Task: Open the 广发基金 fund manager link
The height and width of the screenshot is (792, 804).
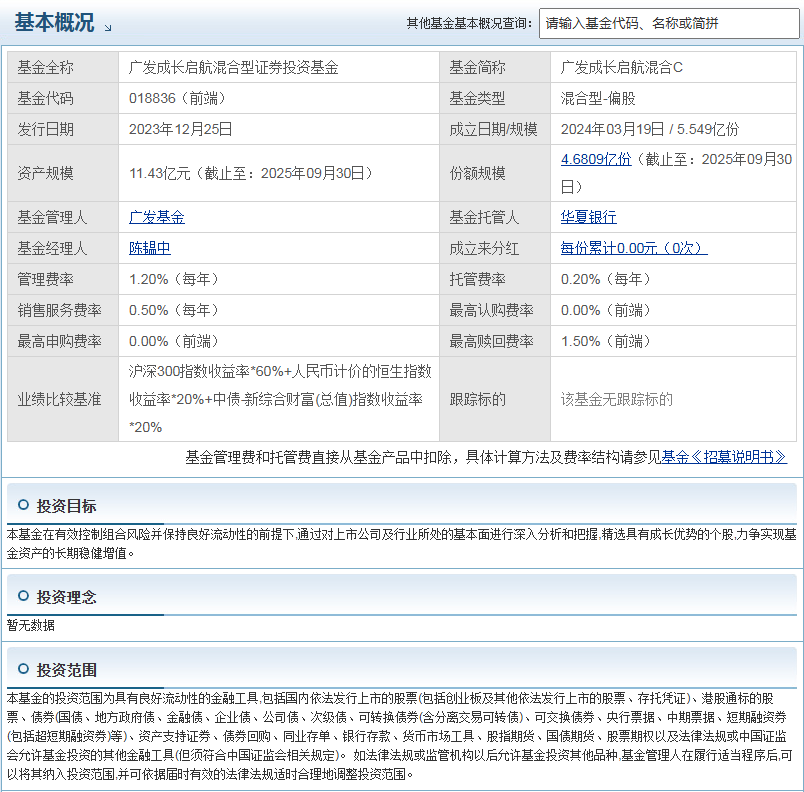Action: coord(156,217)
